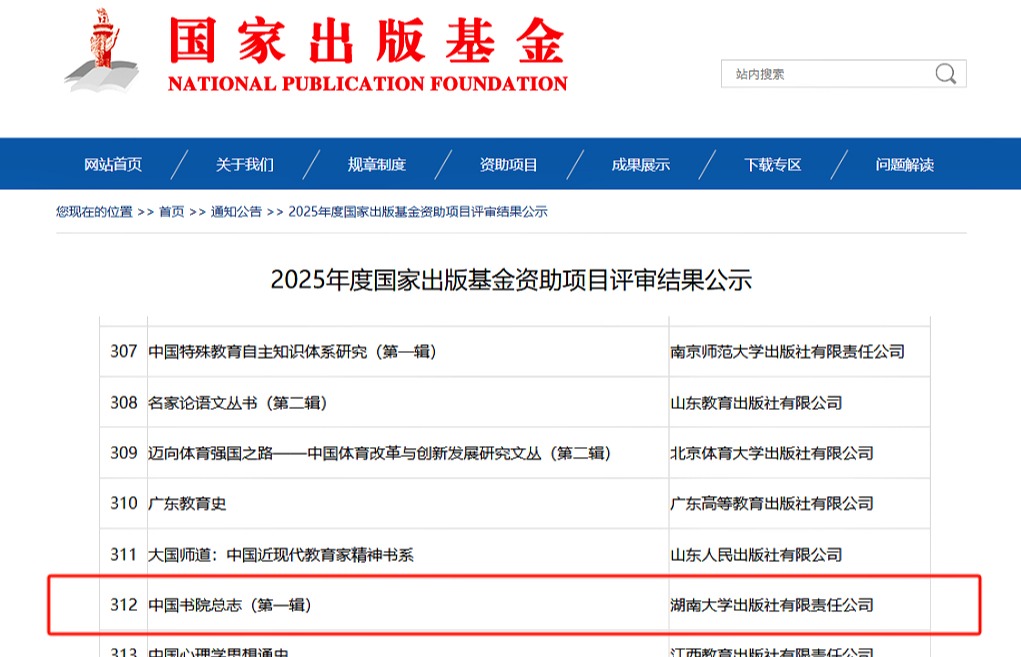Go to 资助项目 in navigation bar

click(508, 165)
